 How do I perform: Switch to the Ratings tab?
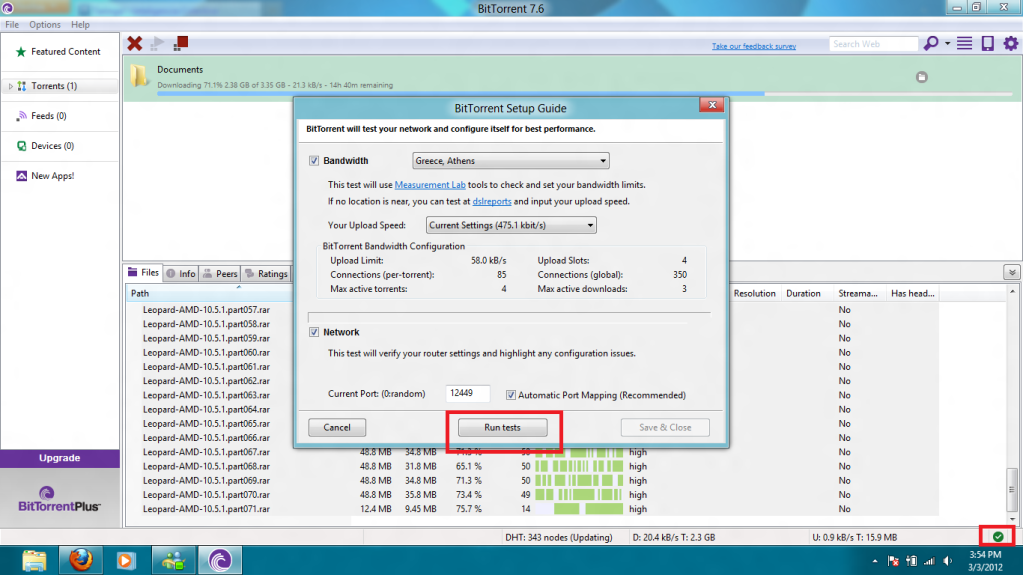coord(266,273)
